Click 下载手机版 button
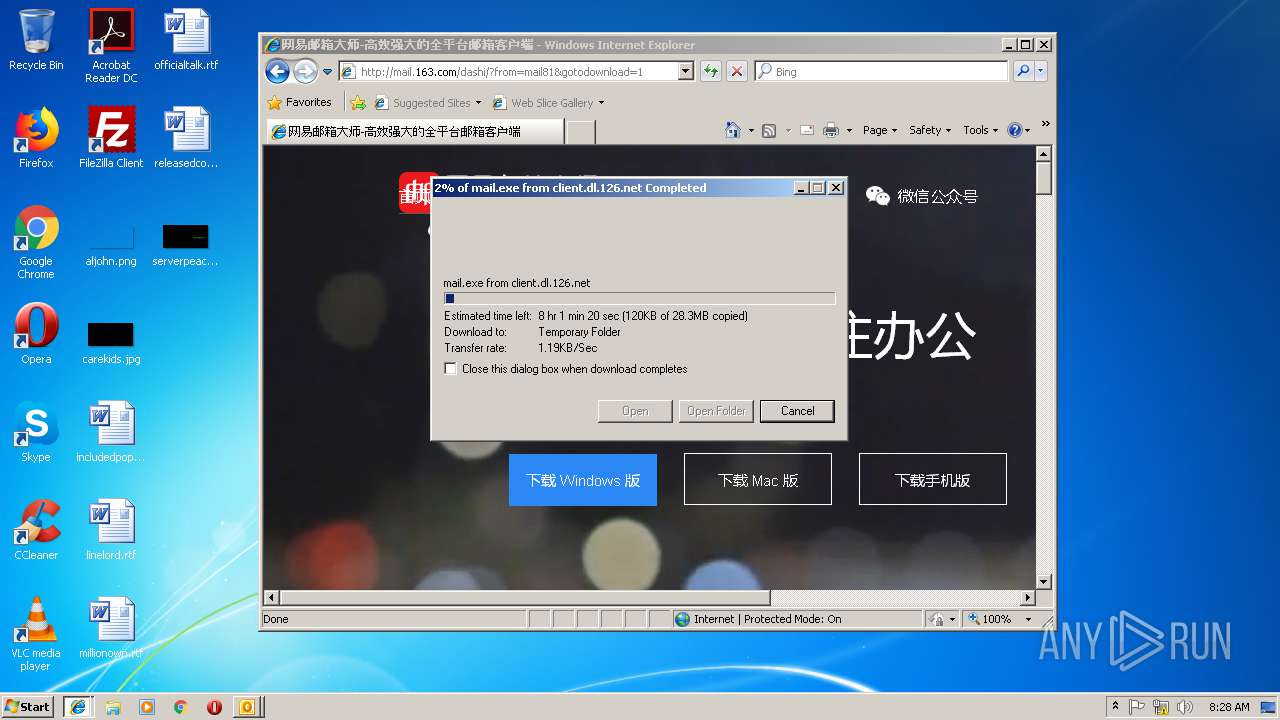 click(933, 480)
